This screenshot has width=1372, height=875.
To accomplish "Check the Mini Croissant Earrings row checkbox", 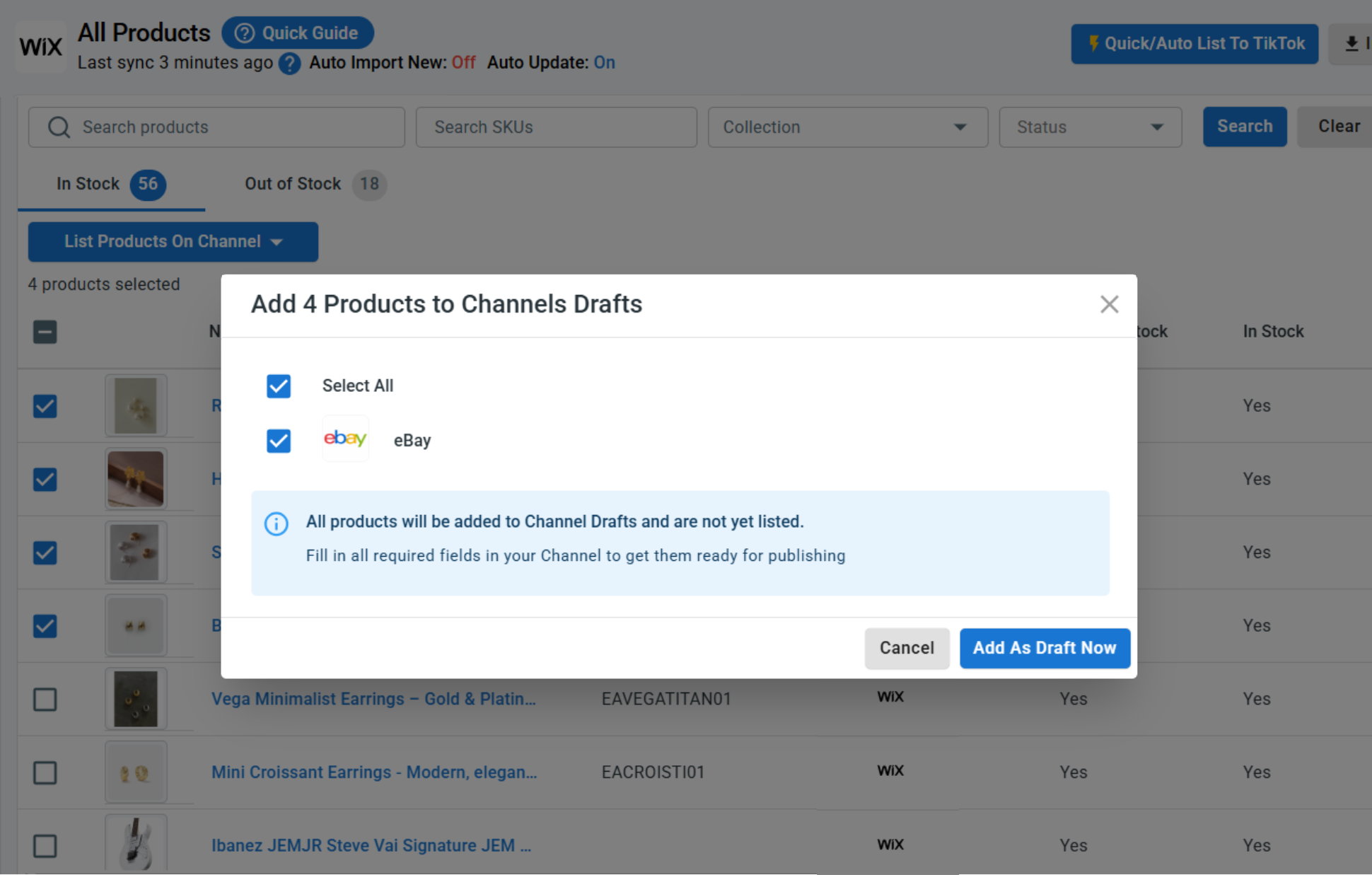I will (x=45, y=772).
